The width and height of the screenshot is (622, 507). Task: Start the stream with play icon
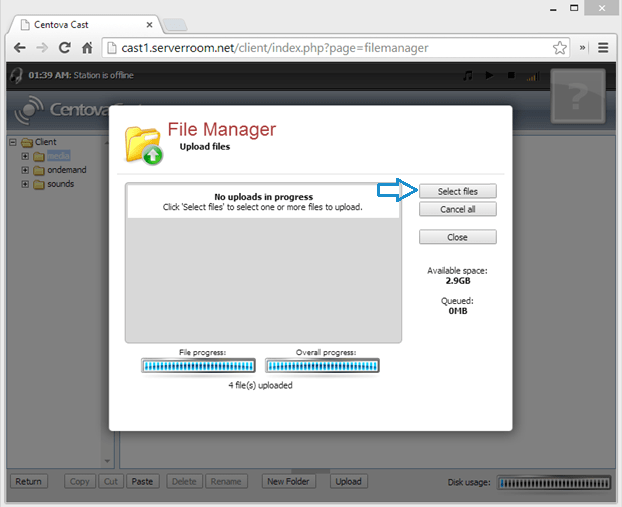click(x=490, y=75)
